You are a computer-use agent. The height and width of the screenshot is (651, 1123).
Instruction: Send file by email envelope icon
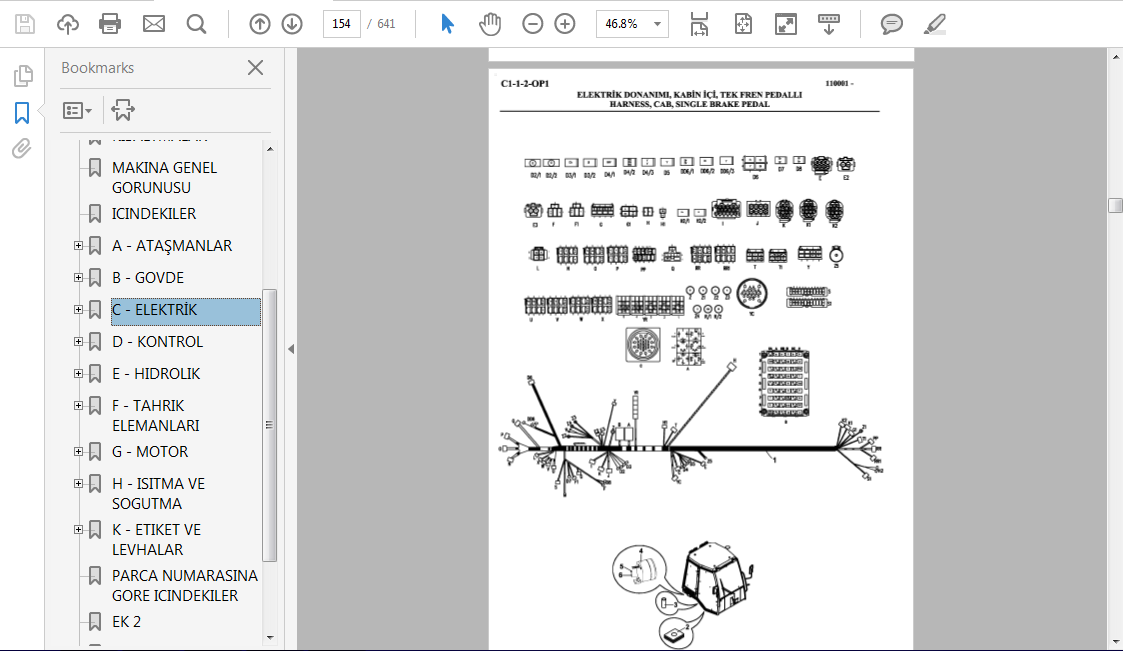(x=153, y=24)
